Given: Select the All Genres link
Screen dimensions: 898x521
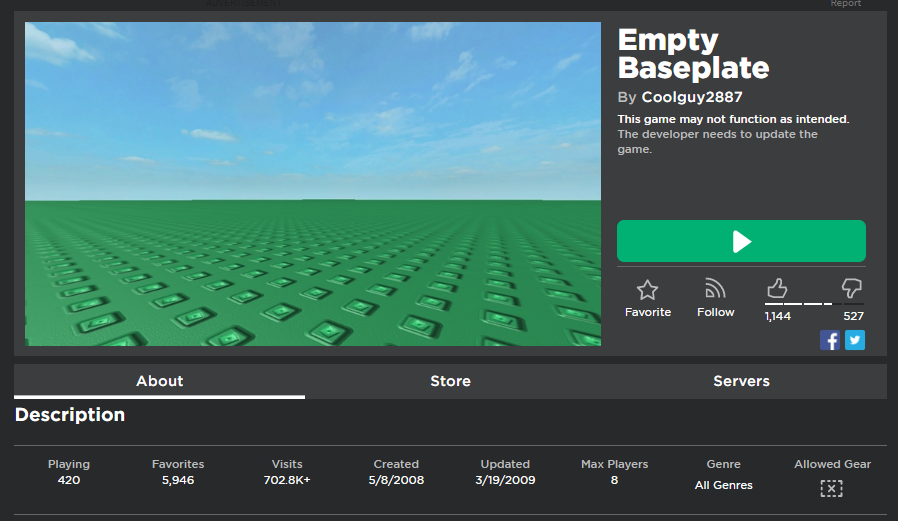Looking at the screenshot, I should click(x=723, y=485).
